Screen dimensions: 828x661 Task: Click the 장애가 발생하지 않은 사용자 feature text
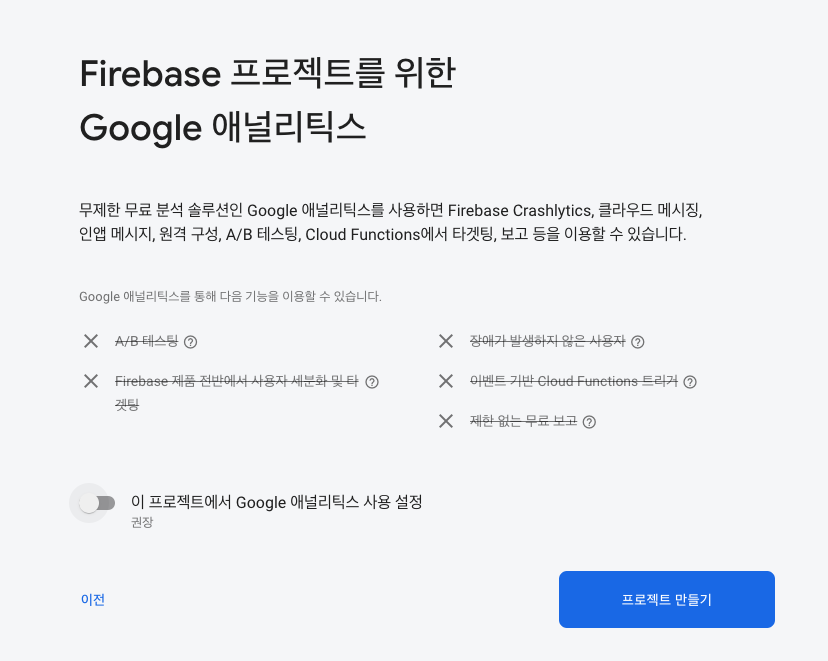point(548,342)
